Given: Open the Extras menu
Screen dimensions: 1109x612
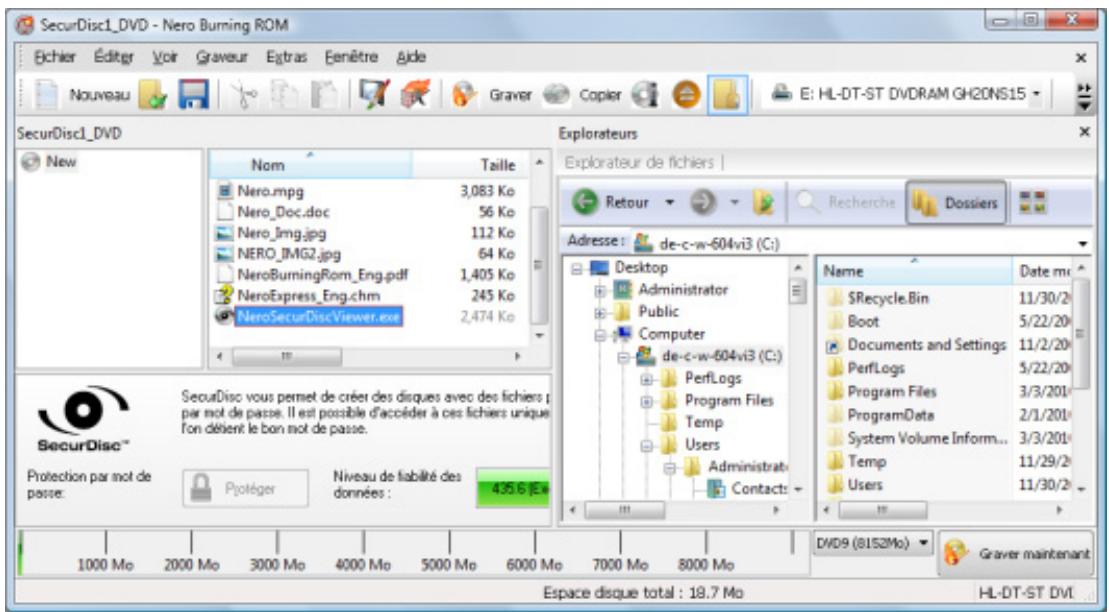Looking at the screenshot, I should click(286, 57).
